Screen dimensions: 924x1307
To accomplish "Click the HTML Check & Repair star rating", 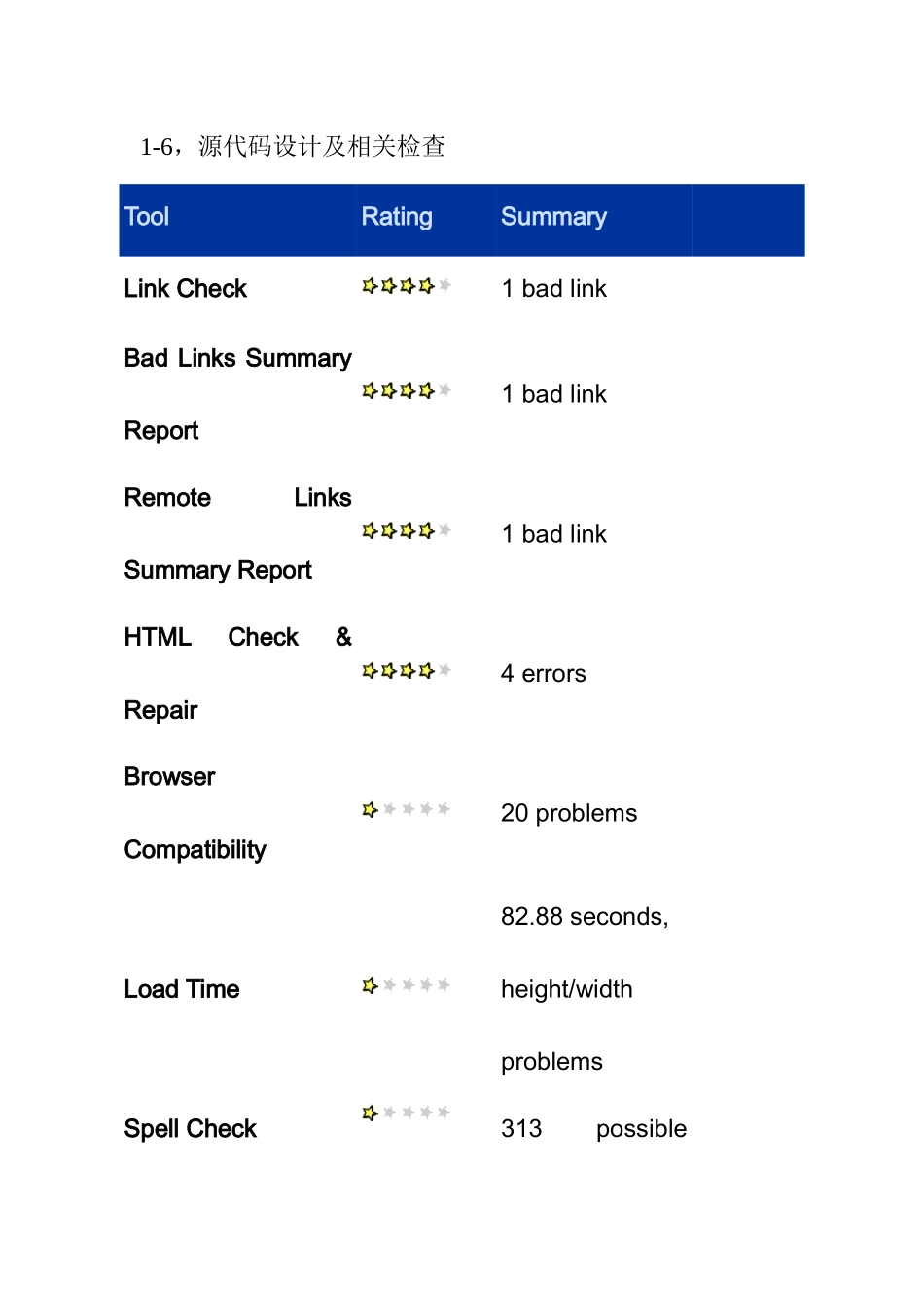I will click(x=406, y=671).
